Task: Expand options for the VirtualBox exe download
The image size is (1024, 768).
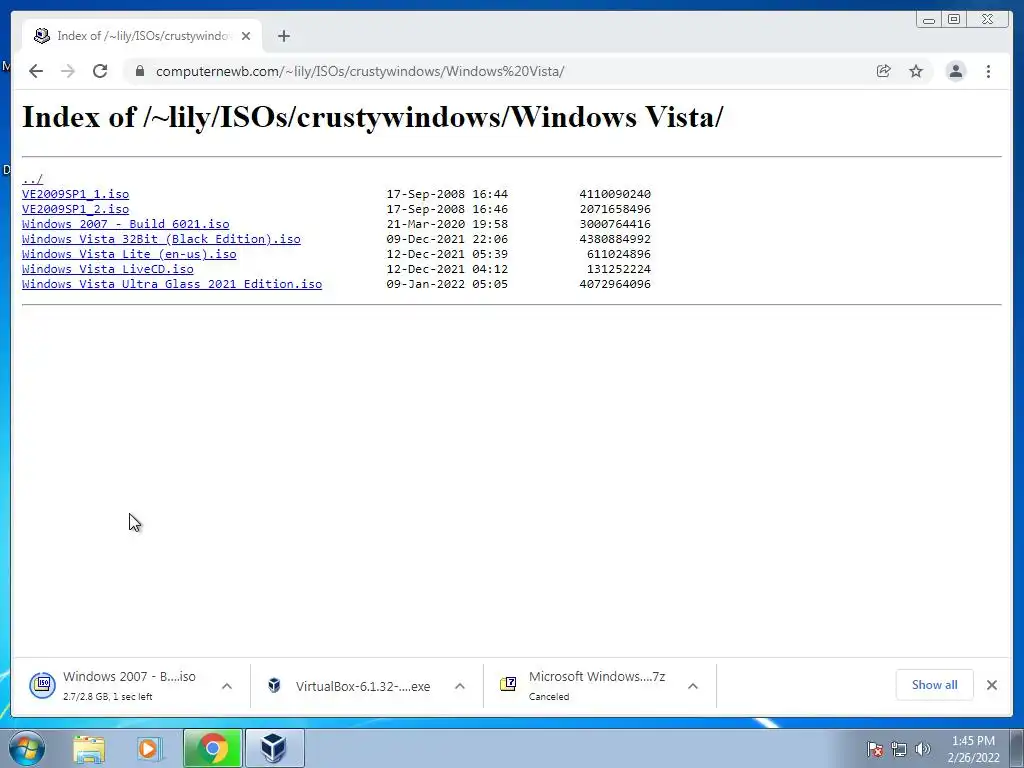Action: [x=460, y=686]
